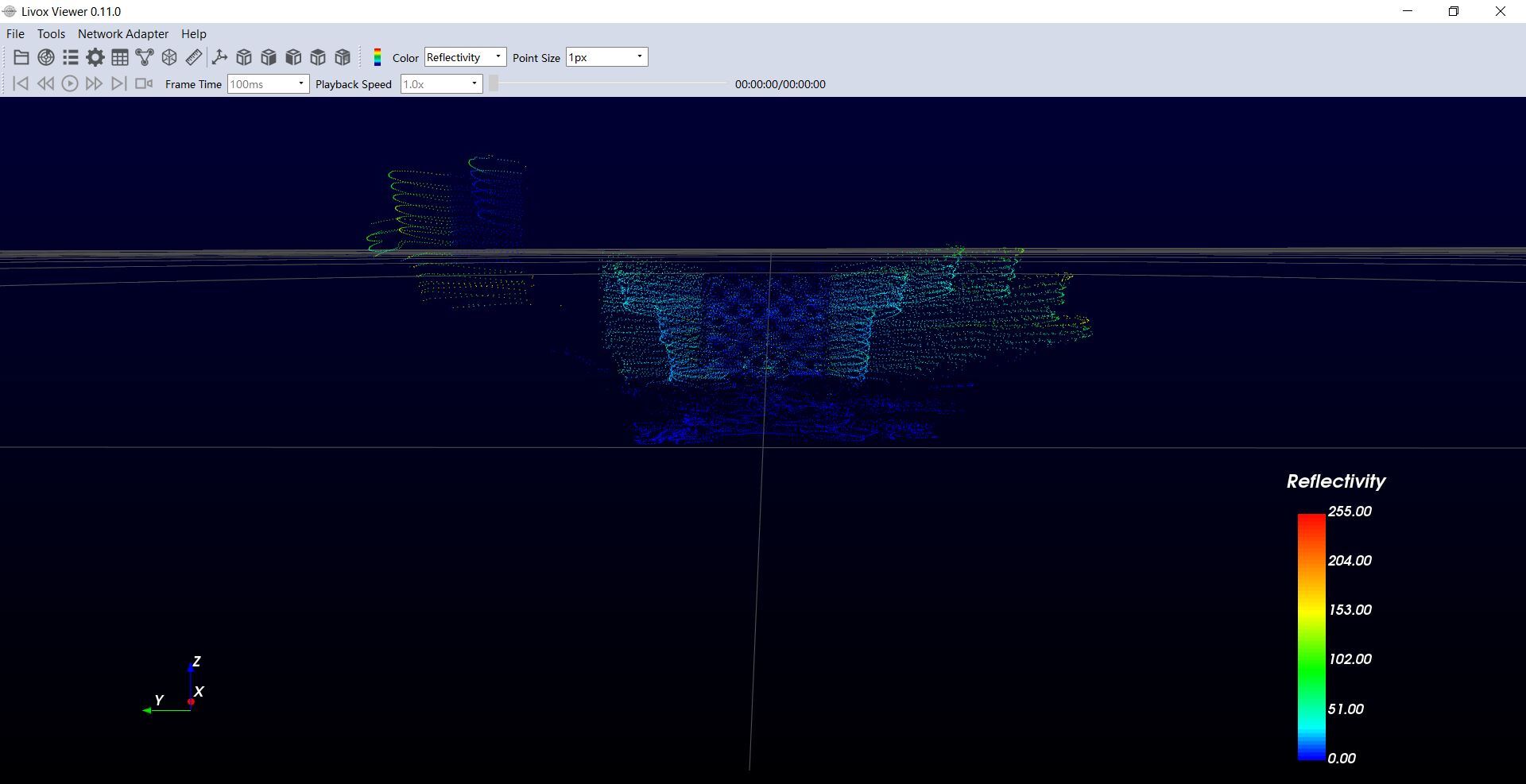
Task: Toggle the grid table icon in toolbar
Action: [120, 57]
